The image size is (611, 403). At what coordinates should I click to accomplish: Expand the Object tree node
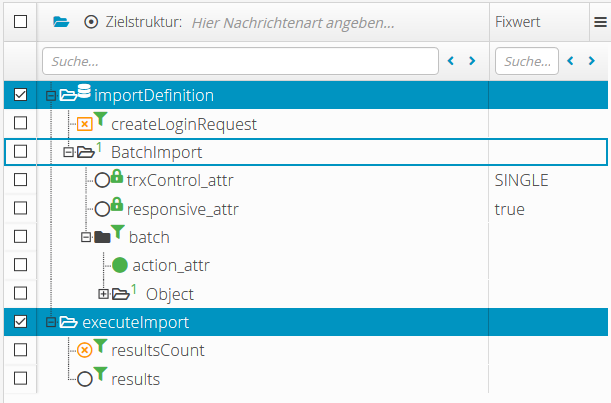(103, 294)
